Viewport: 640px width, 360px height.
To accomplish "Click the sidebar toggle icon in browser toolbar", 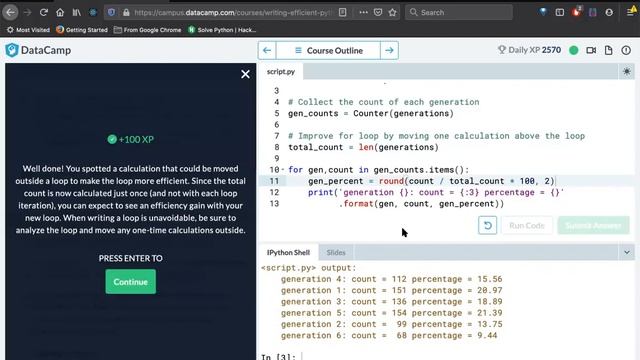I will coord(560,13).
